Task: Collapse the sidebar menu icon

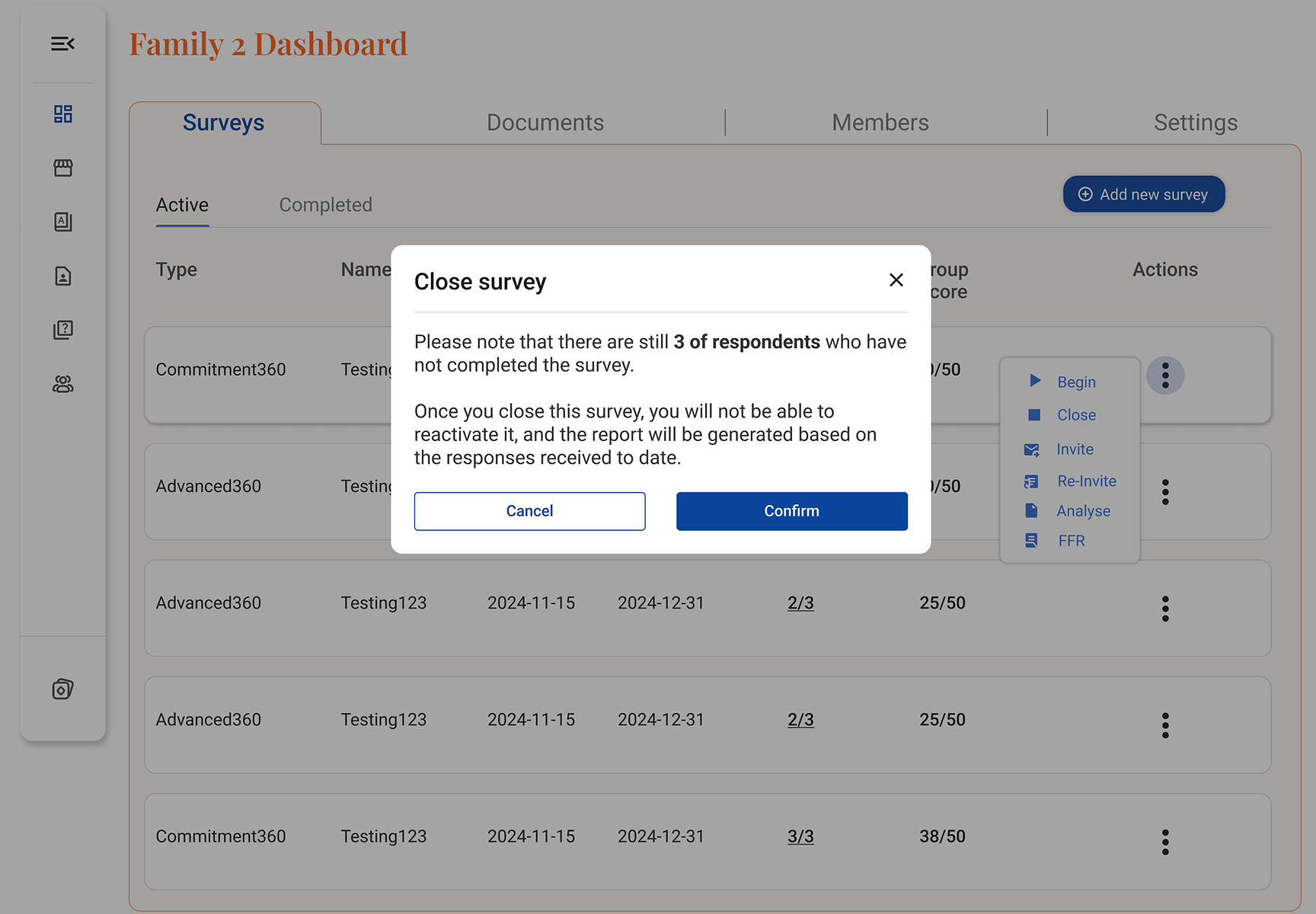Action: (x=62, y=44)
